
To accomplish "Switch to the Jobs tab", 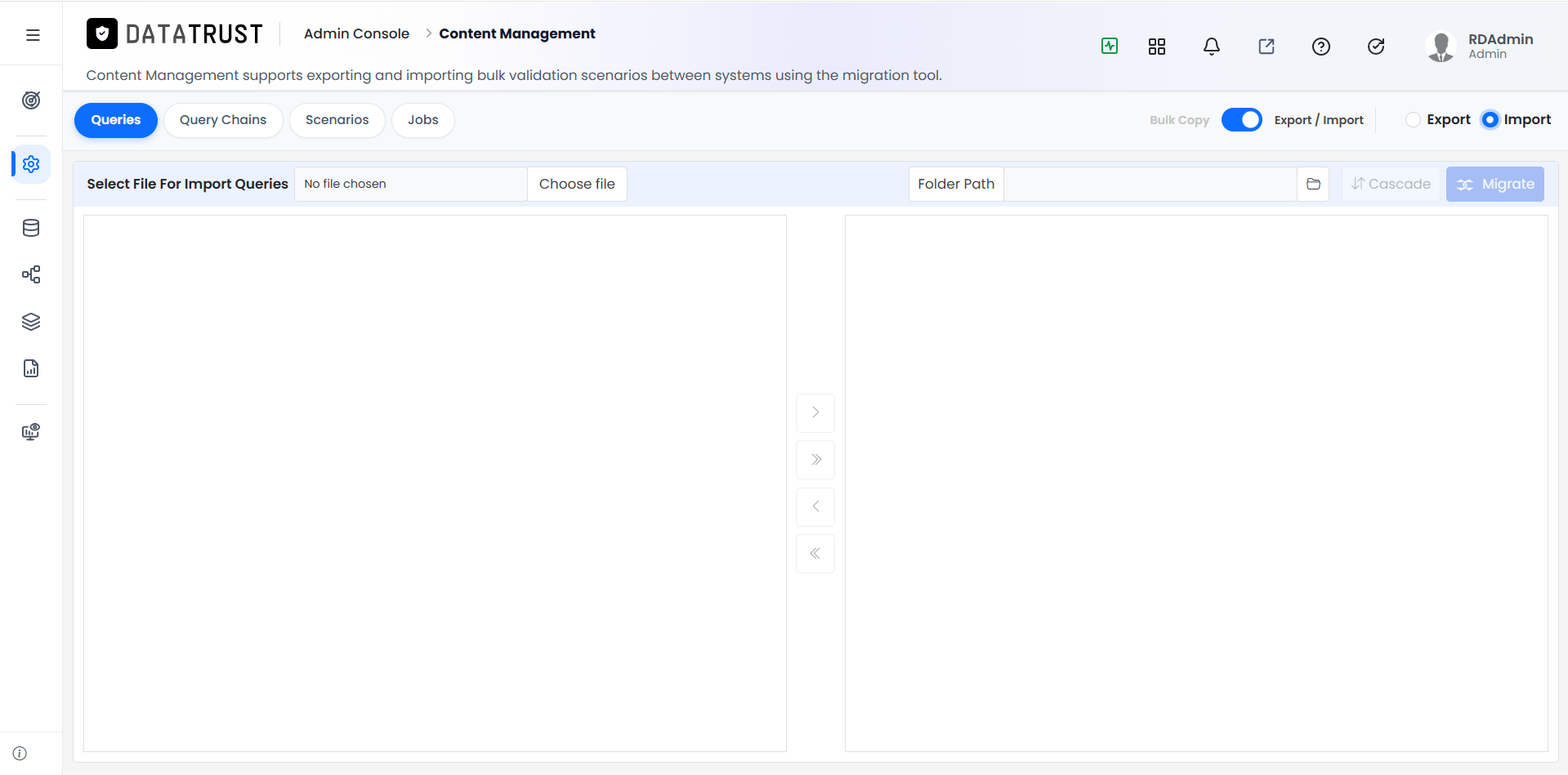I will point(423,120).
